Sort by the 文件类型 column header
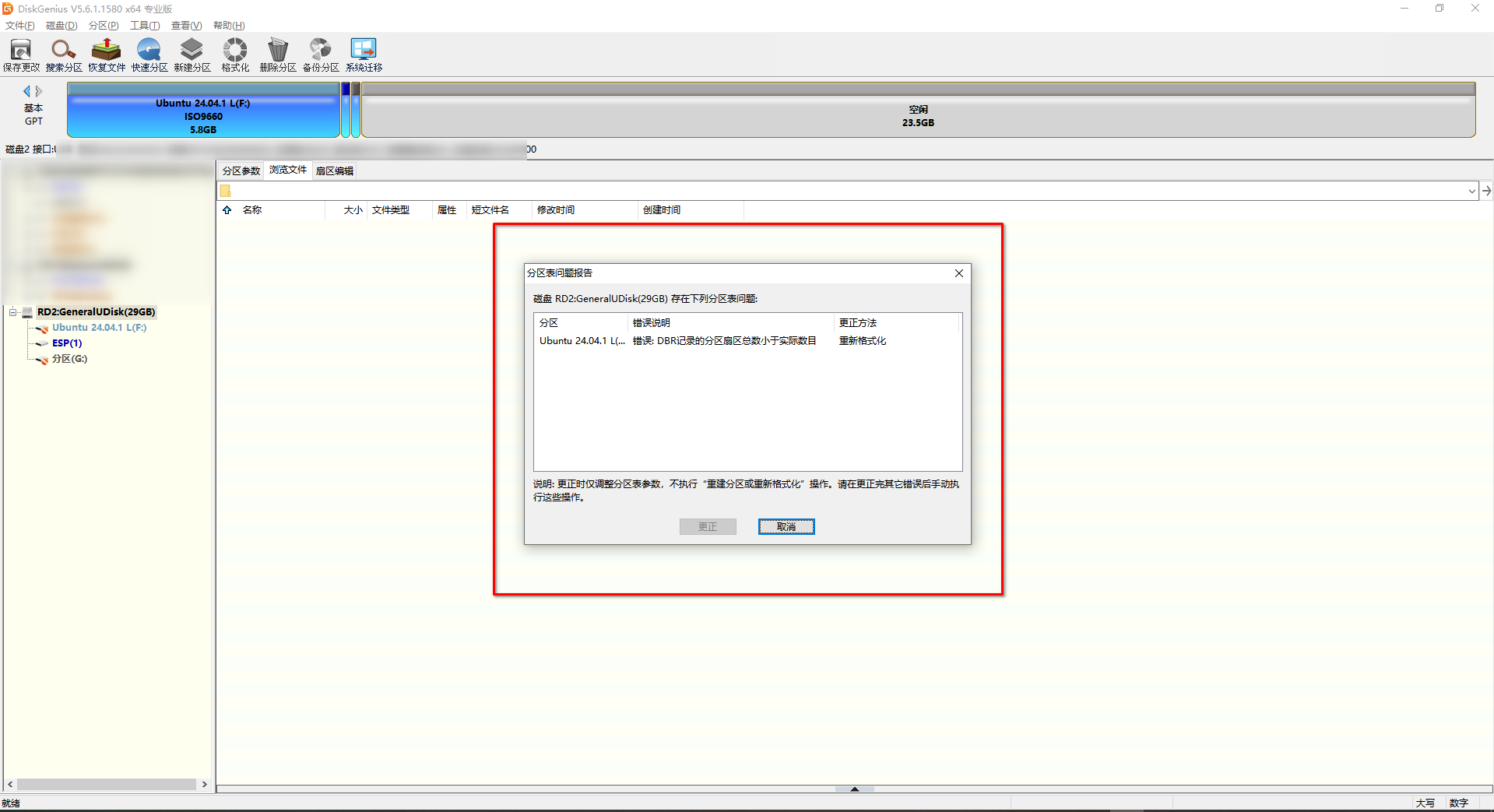 coord(400,210)
